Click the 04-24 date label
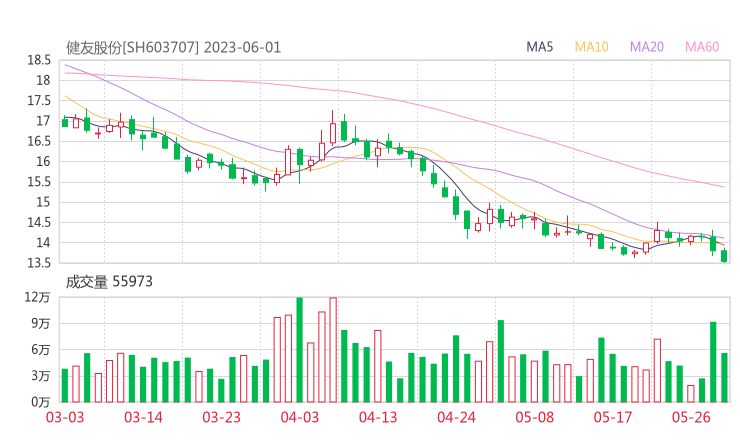Image resolution: width=740 pixels, height=440 pixels. [x=456, y=417]
